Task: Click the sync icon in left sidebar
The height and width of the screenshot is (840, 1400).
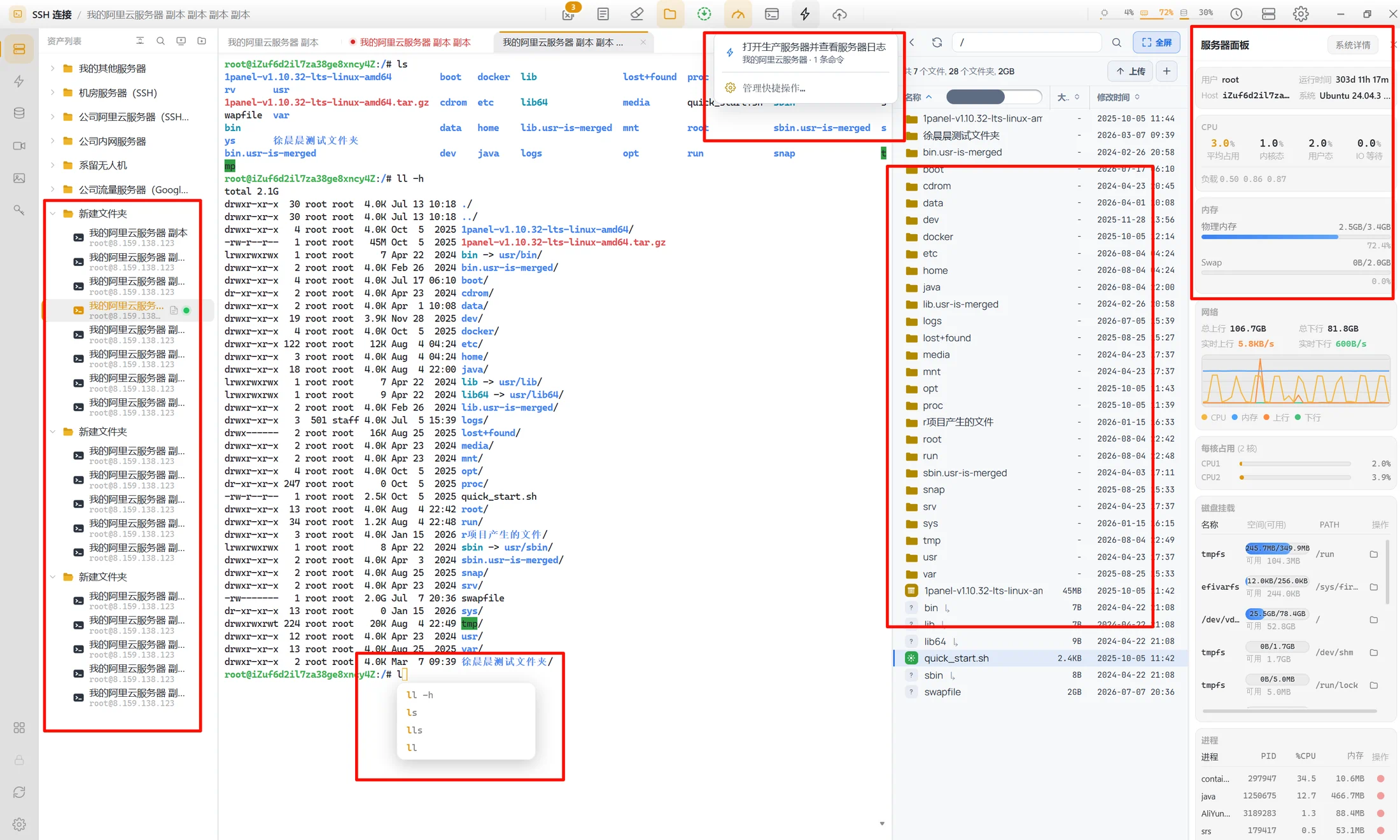Action: point(19,792)
